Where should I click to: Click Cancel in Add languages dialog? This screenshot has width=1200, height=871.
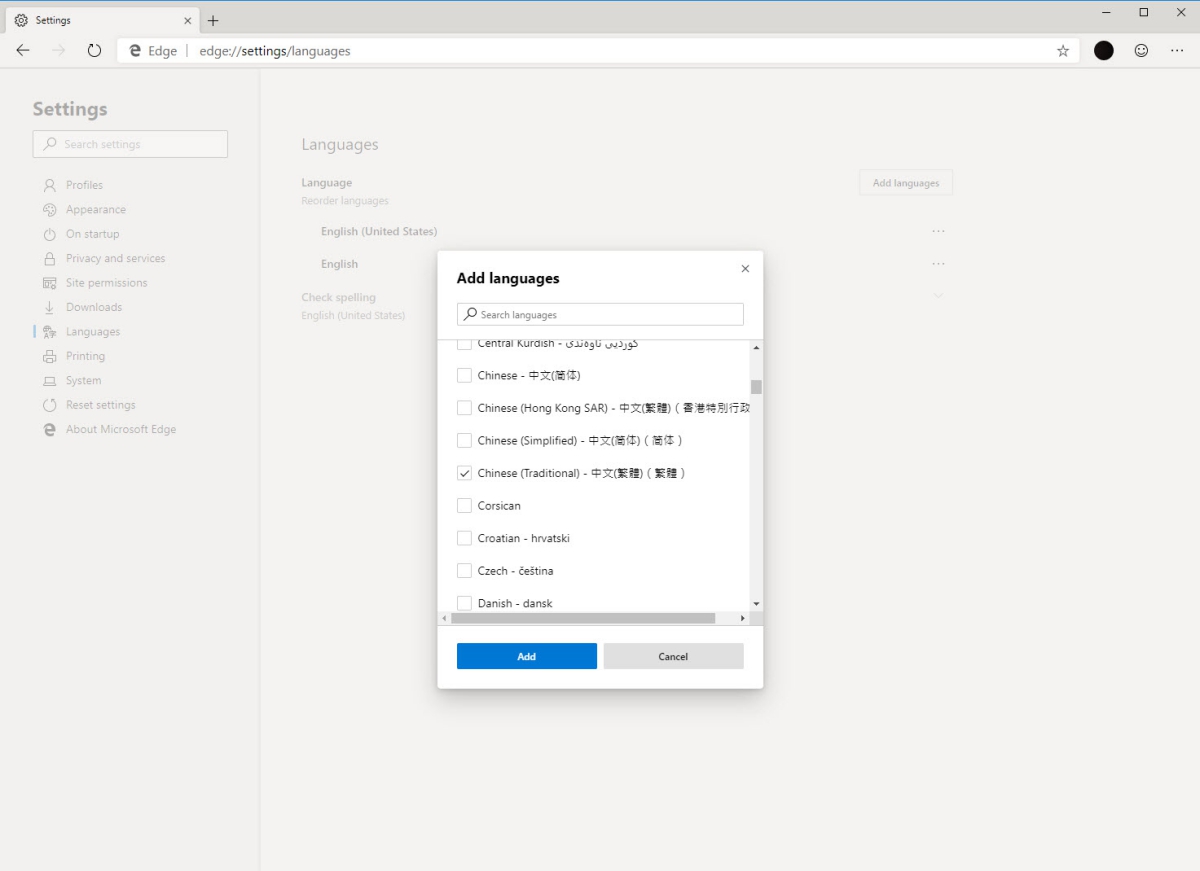(x=673, y=656)
